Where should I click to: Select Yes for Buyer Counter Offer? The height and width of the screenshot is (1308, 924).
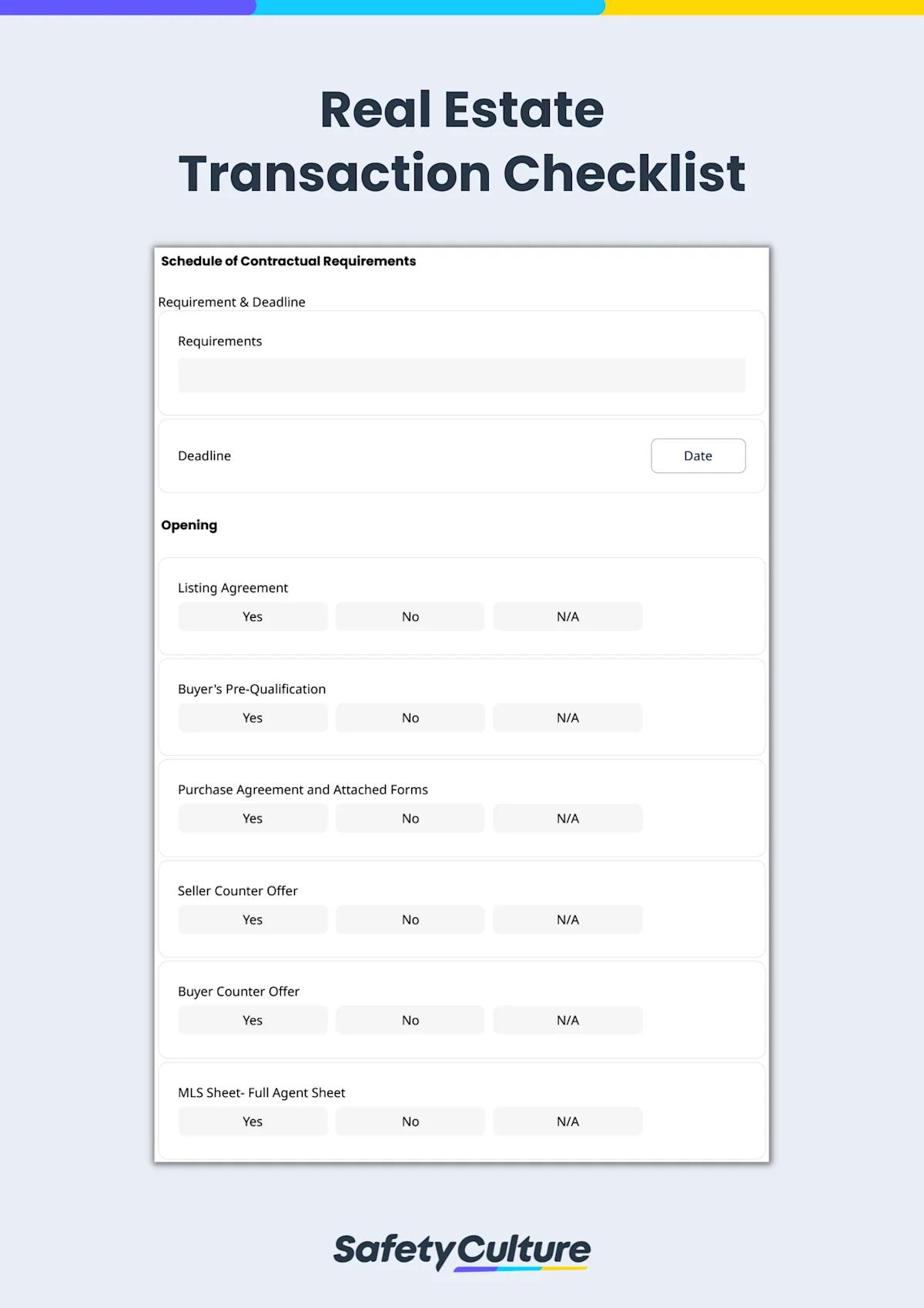pos(253,1020)
